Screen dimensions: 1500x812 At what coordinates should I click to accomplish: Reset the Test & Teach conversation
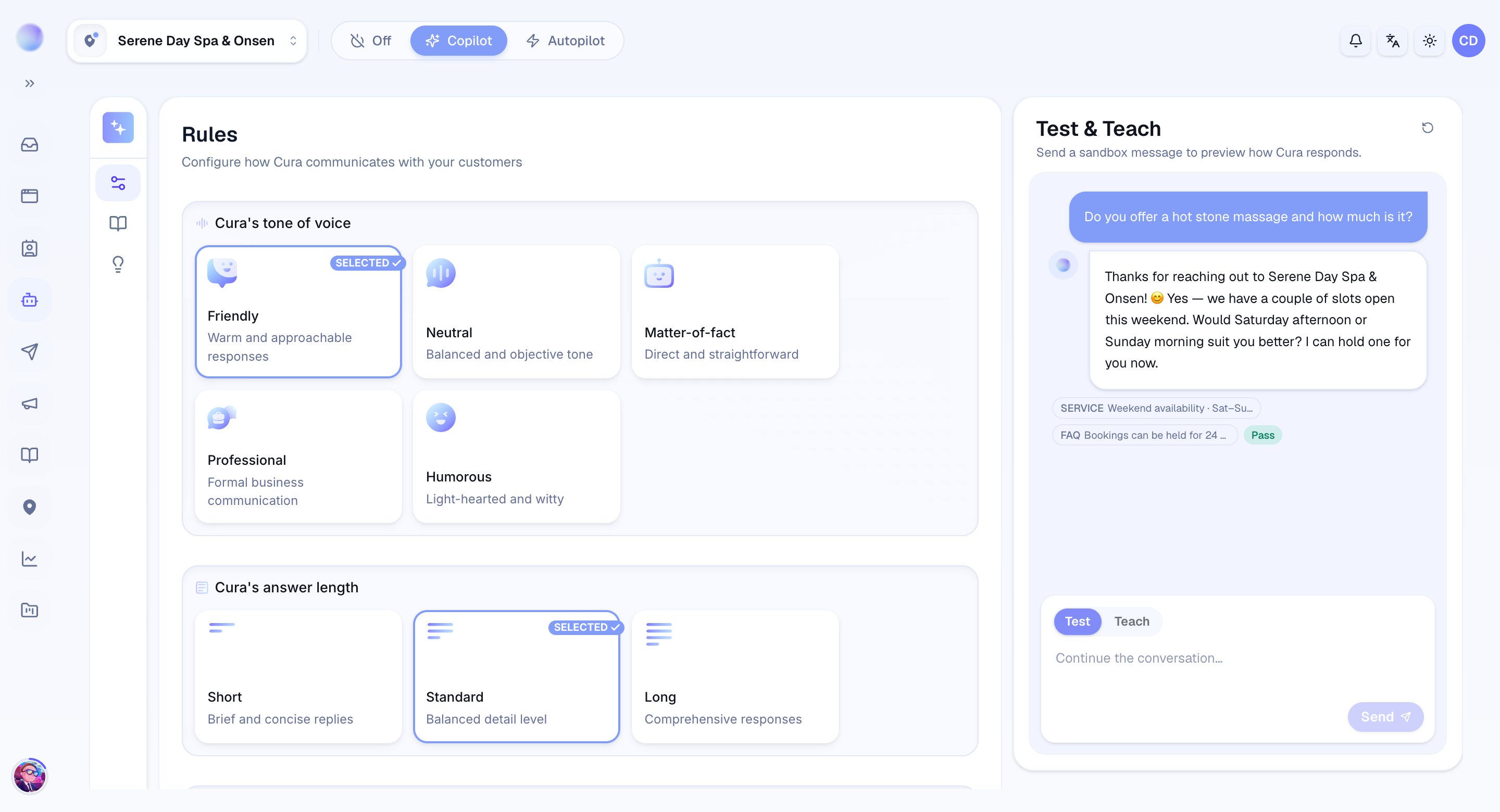pos(1427,128)
